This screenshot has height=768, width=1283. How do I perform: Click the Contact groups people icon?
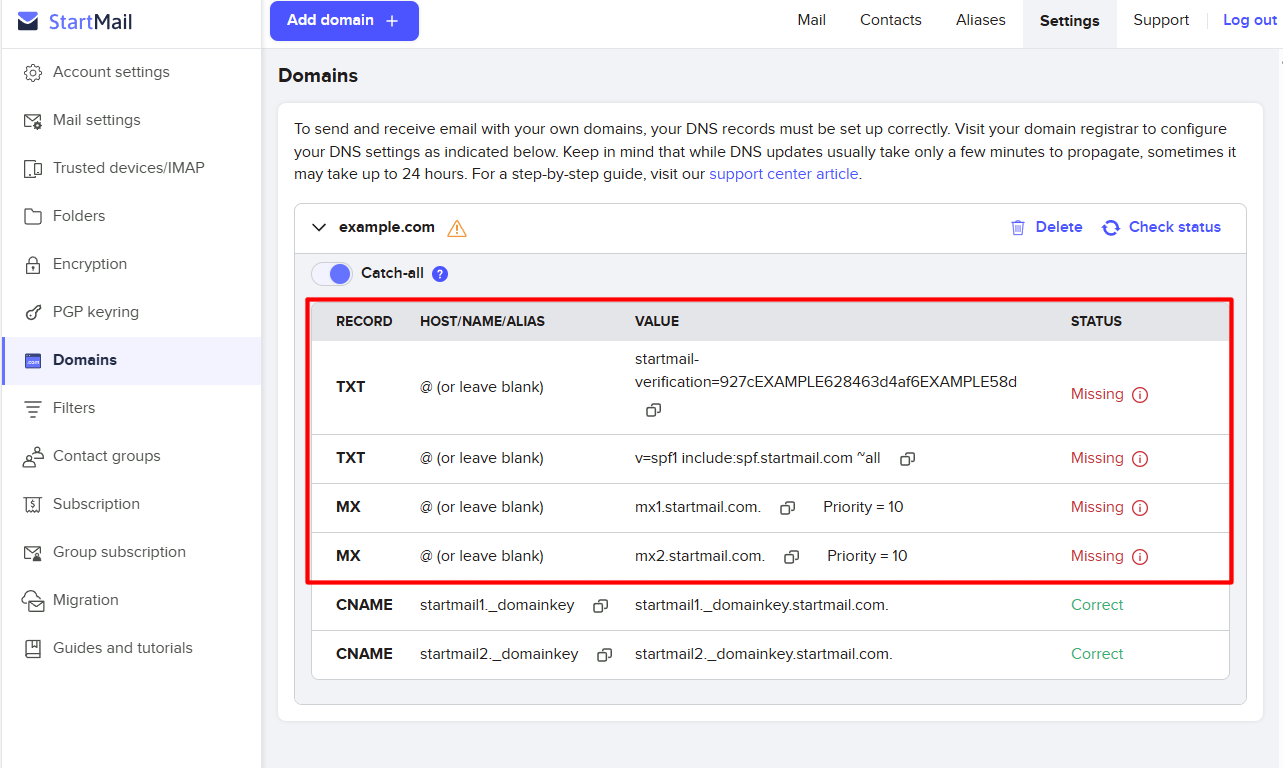click(x=33, y=457)
